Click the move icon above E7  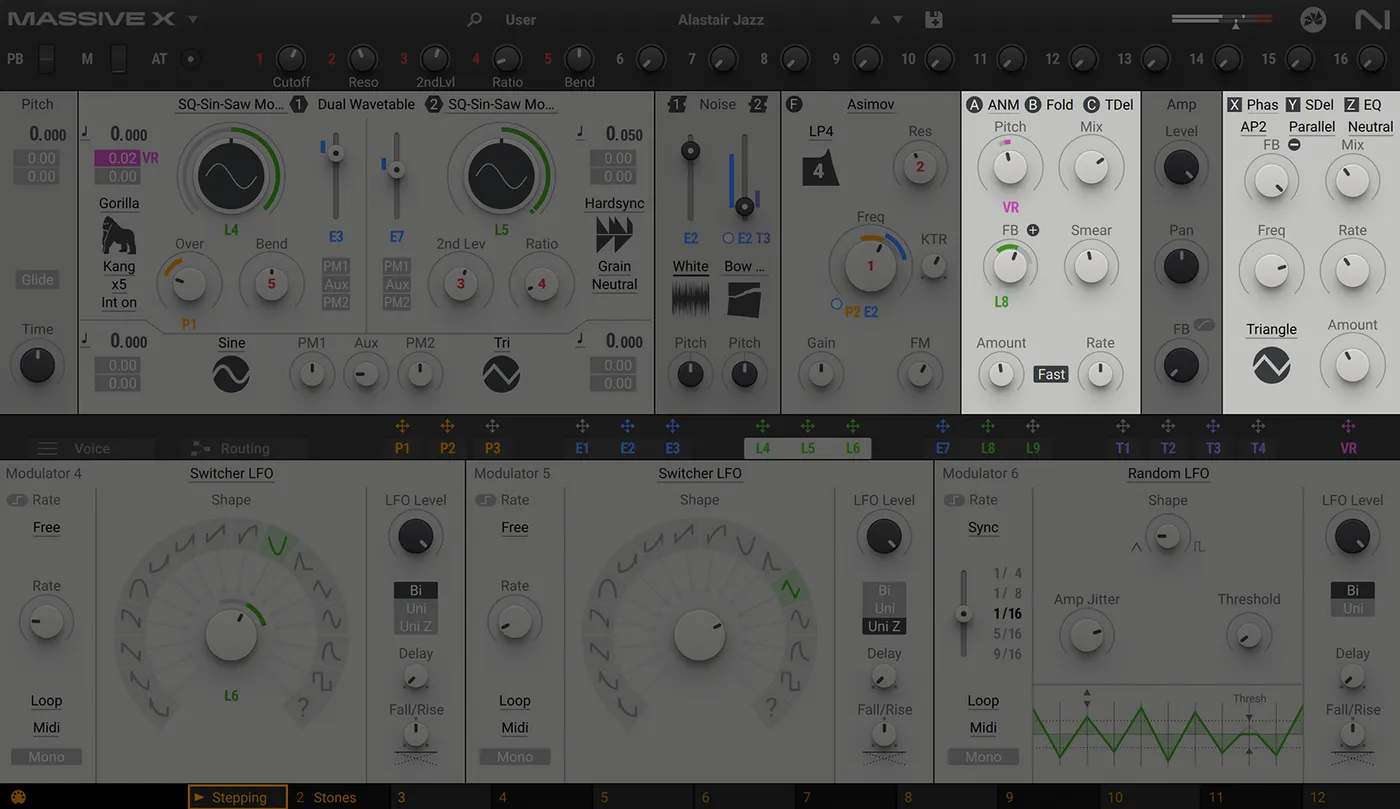[x=942, y=427]
